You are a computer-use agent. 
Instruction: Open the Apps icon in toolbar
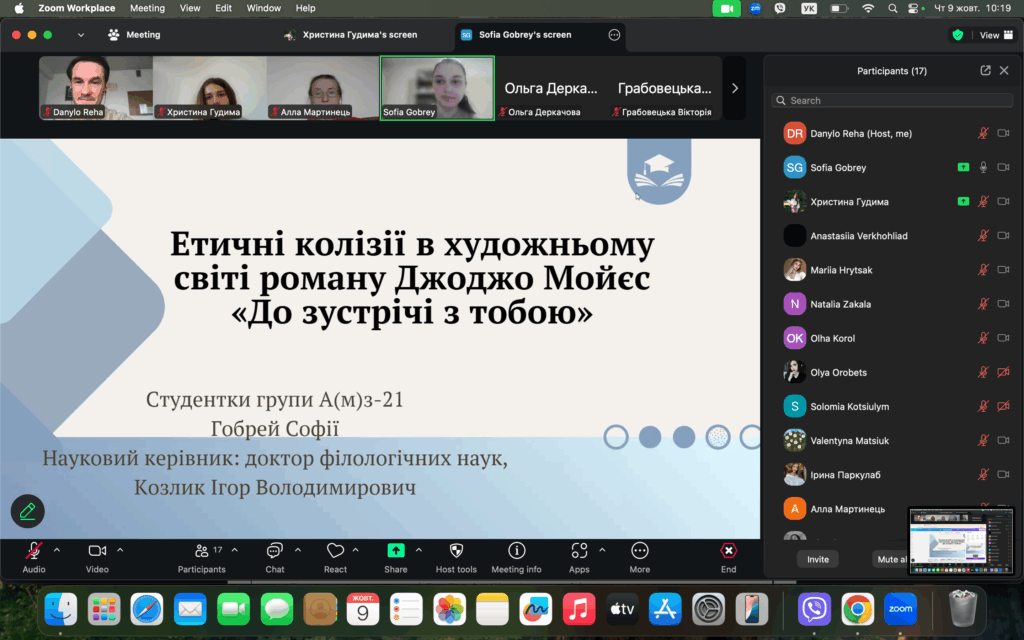click(579, 551)
